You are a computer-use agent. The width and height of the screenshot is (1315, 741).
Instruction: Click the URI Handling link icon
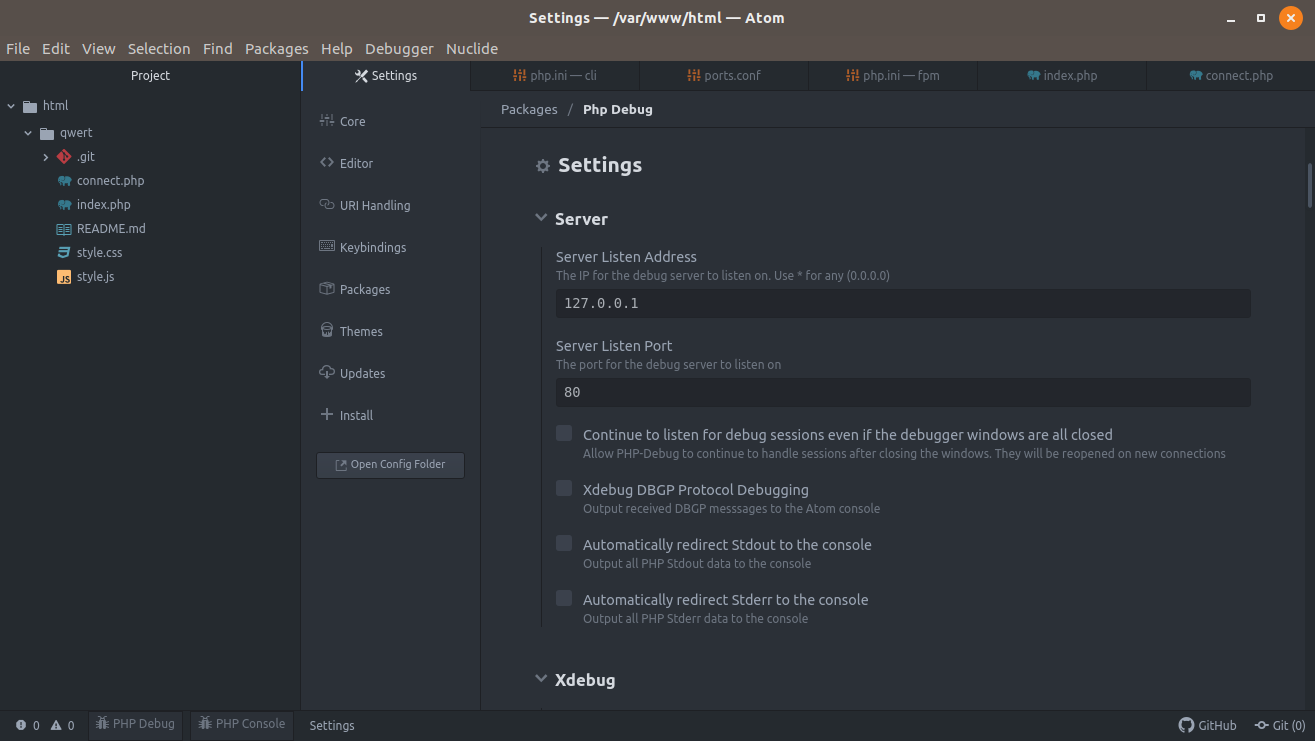click(327, 205)
